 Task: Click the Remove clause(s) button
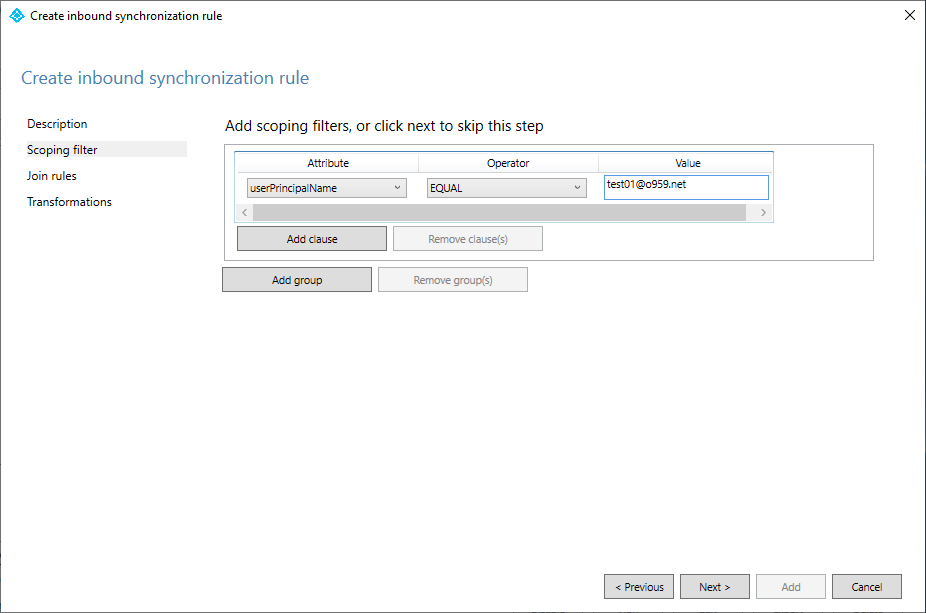(468, 239)
